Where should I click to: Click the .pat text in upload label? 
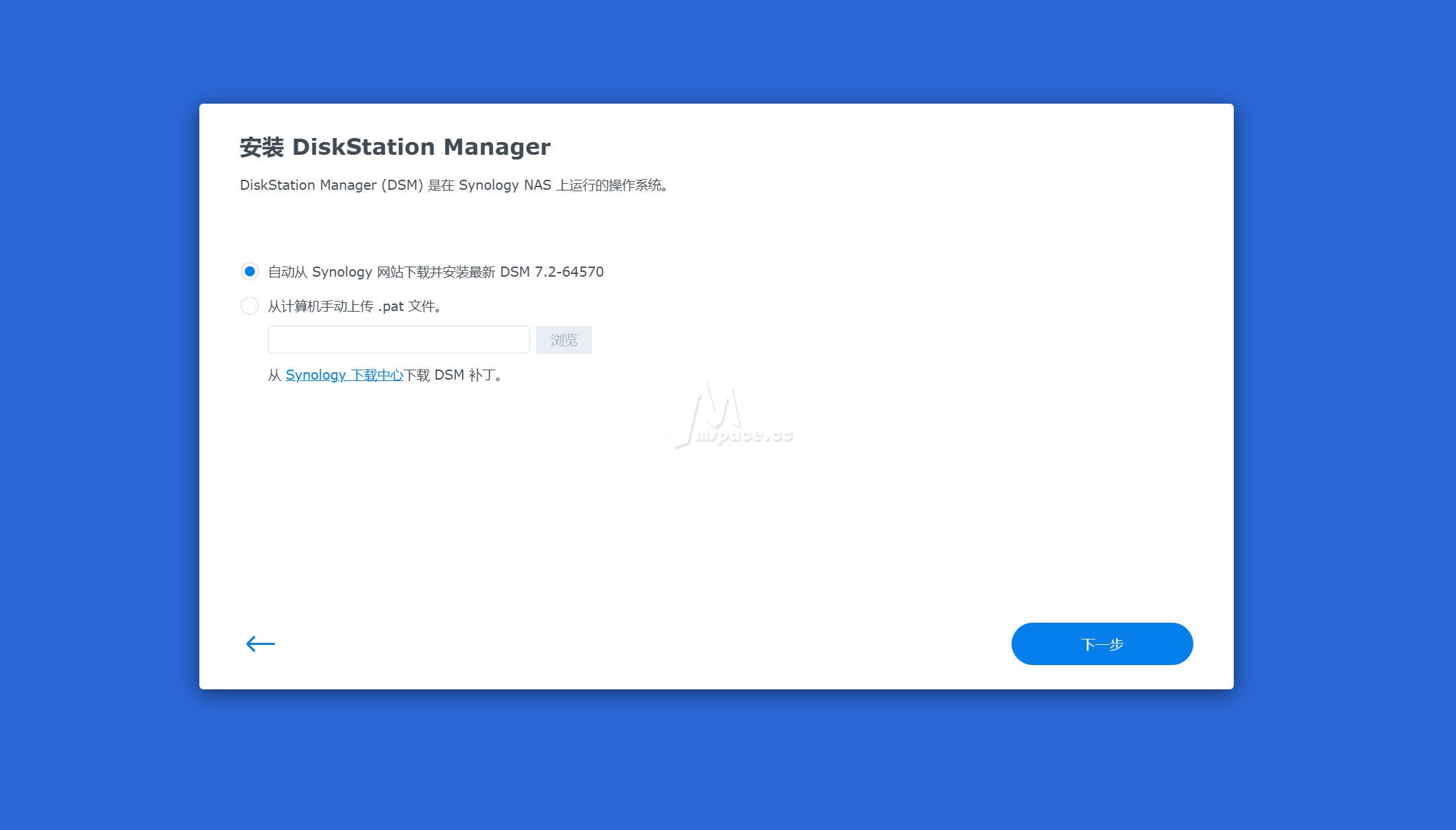(391, 306)
